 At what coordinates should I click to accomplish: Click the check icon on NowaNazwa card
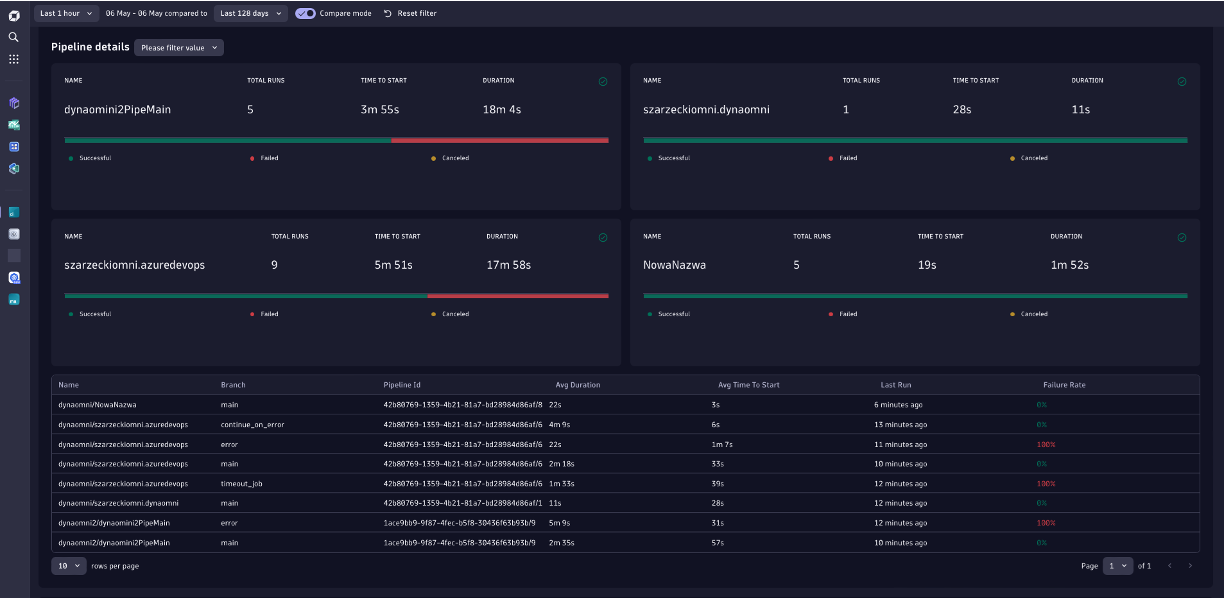click(1182, 238)
